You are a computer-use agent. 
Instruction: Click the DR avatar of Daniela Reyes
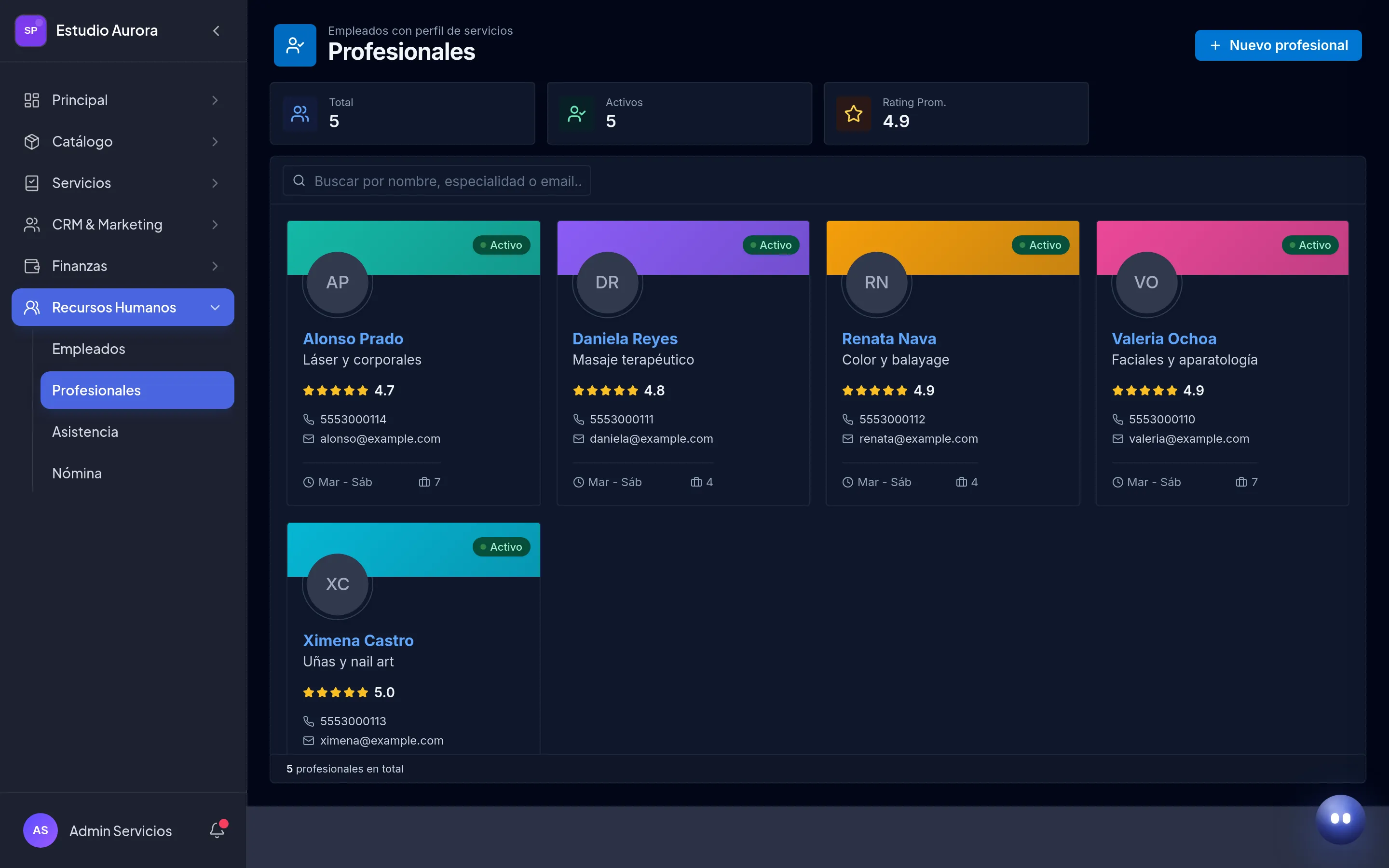point(607,283)
